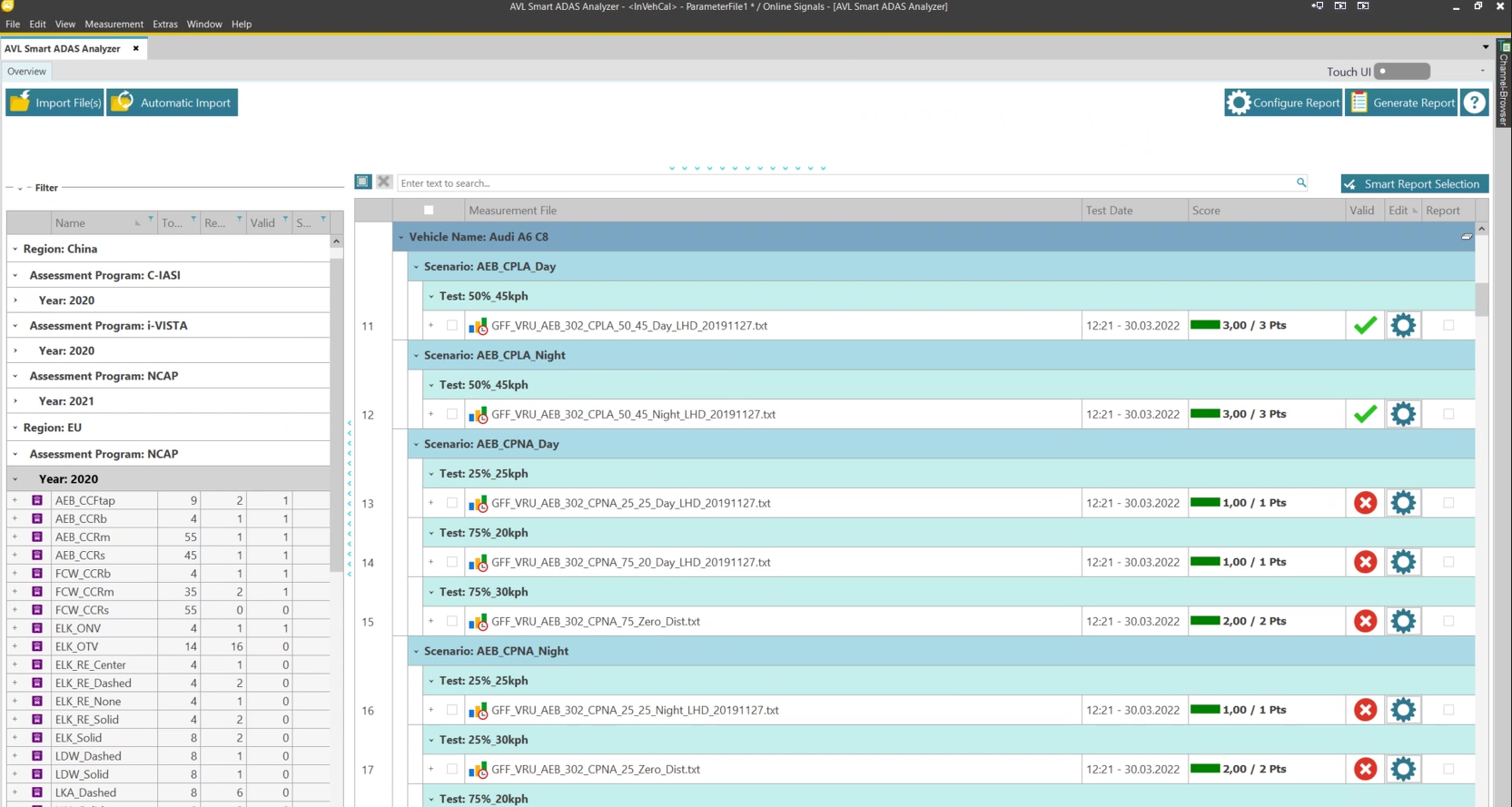1512x807 pixels.
Task: Open edit gear for CPNA_75_Zero_Dist file
Action: (1403, 621)
